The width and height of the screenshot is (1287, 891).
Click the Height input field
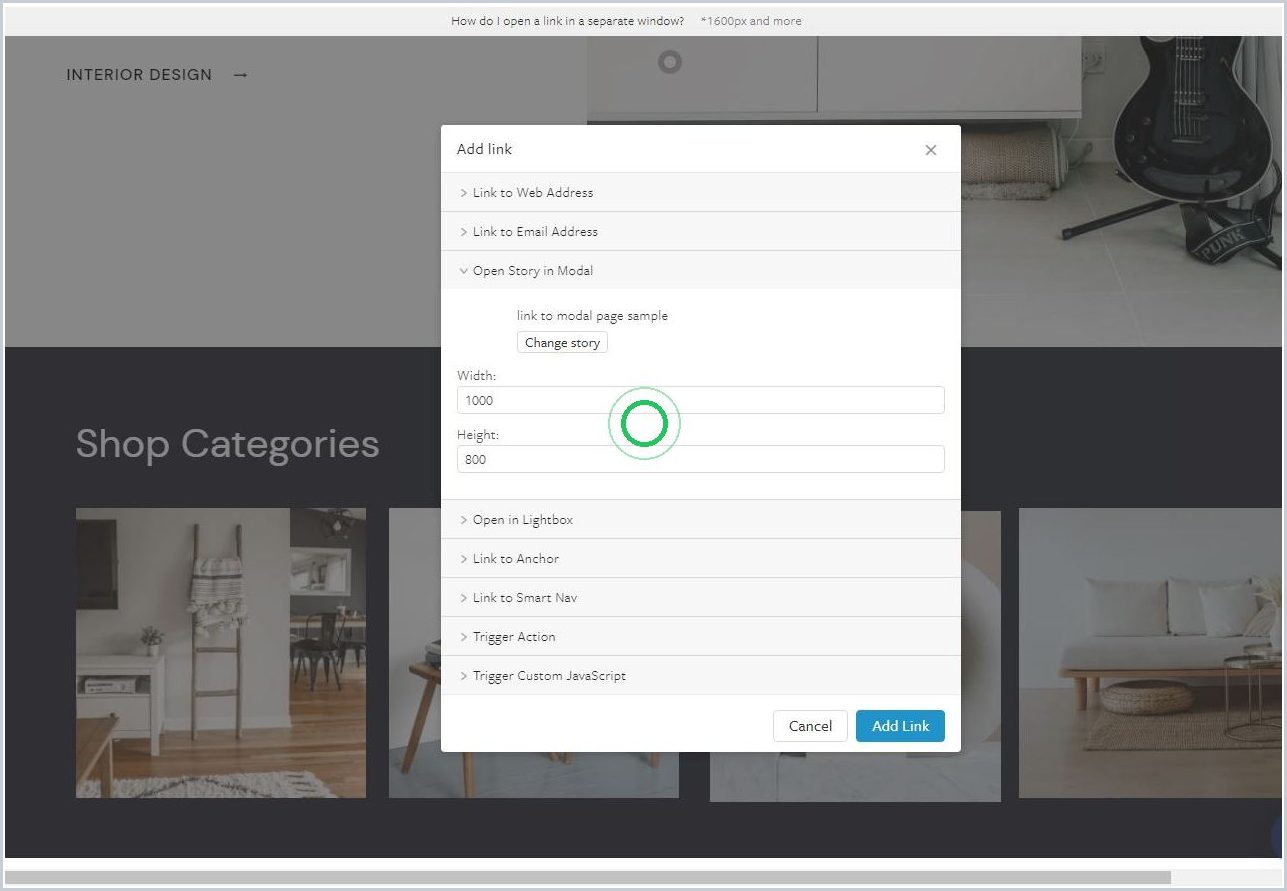coord(700,459)
